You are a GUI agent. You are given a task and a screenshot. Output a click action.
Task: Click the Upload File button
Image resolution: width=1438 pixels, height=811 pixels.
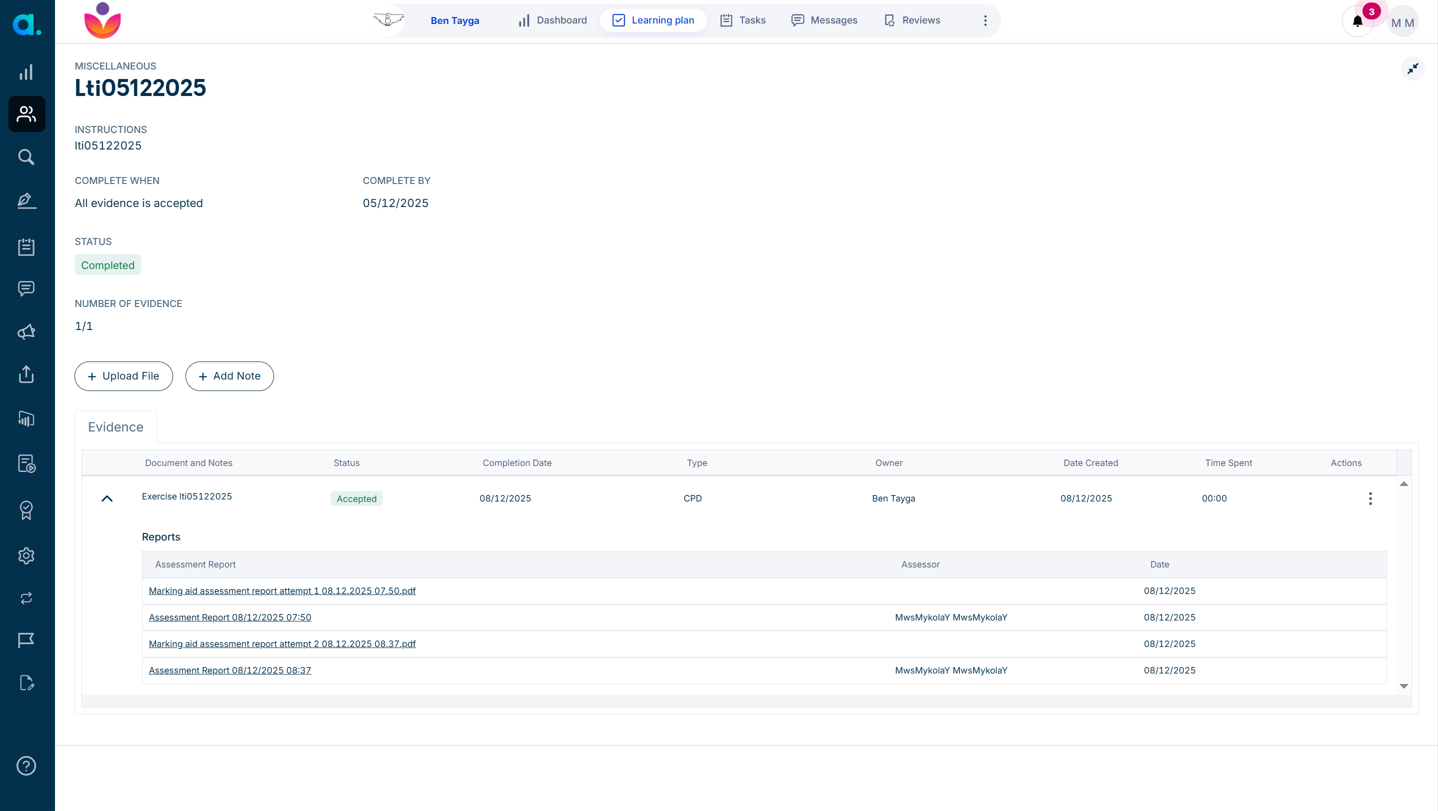[124, 376]
